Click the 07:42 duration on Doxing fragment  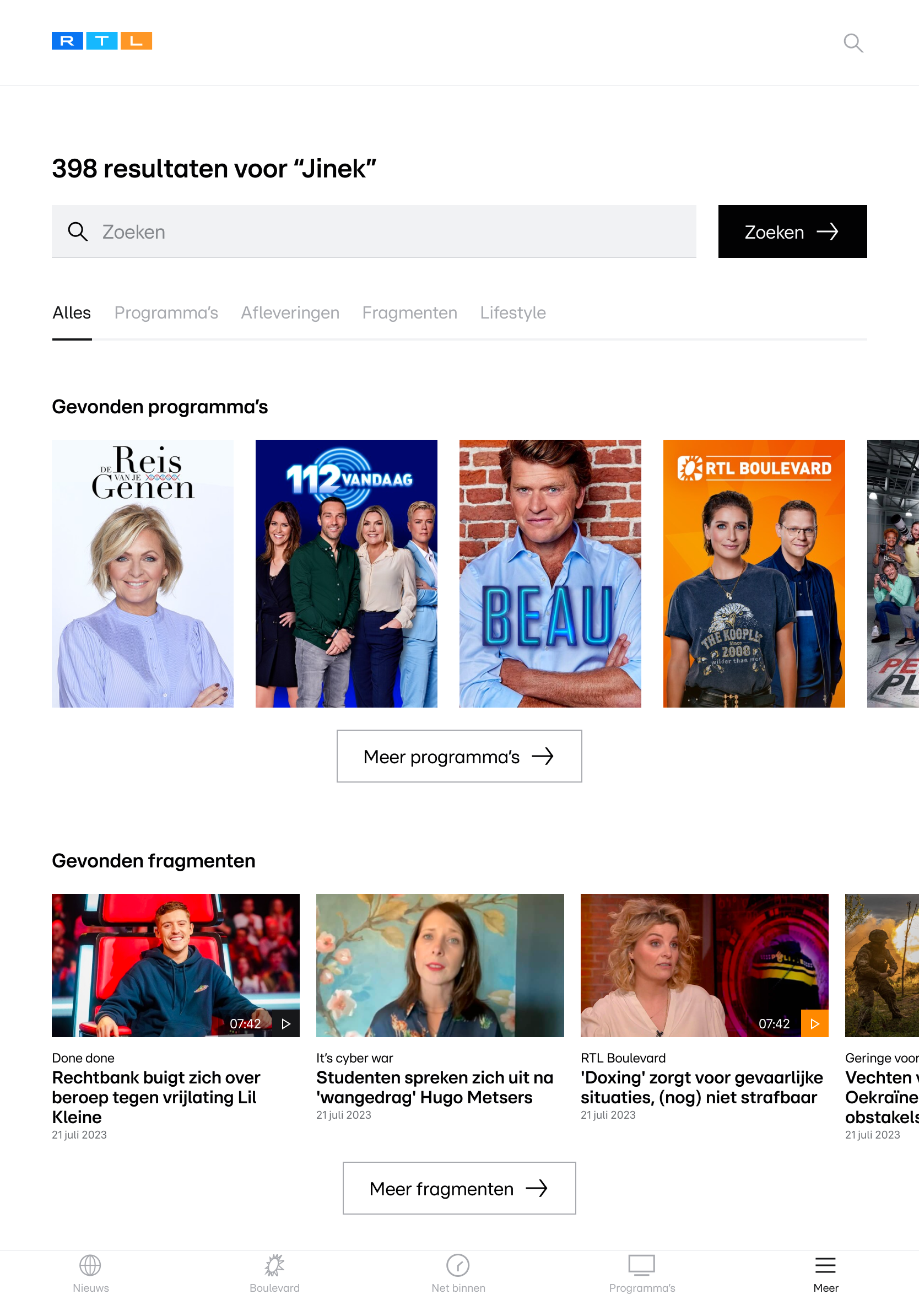[x=774, y=1024]
